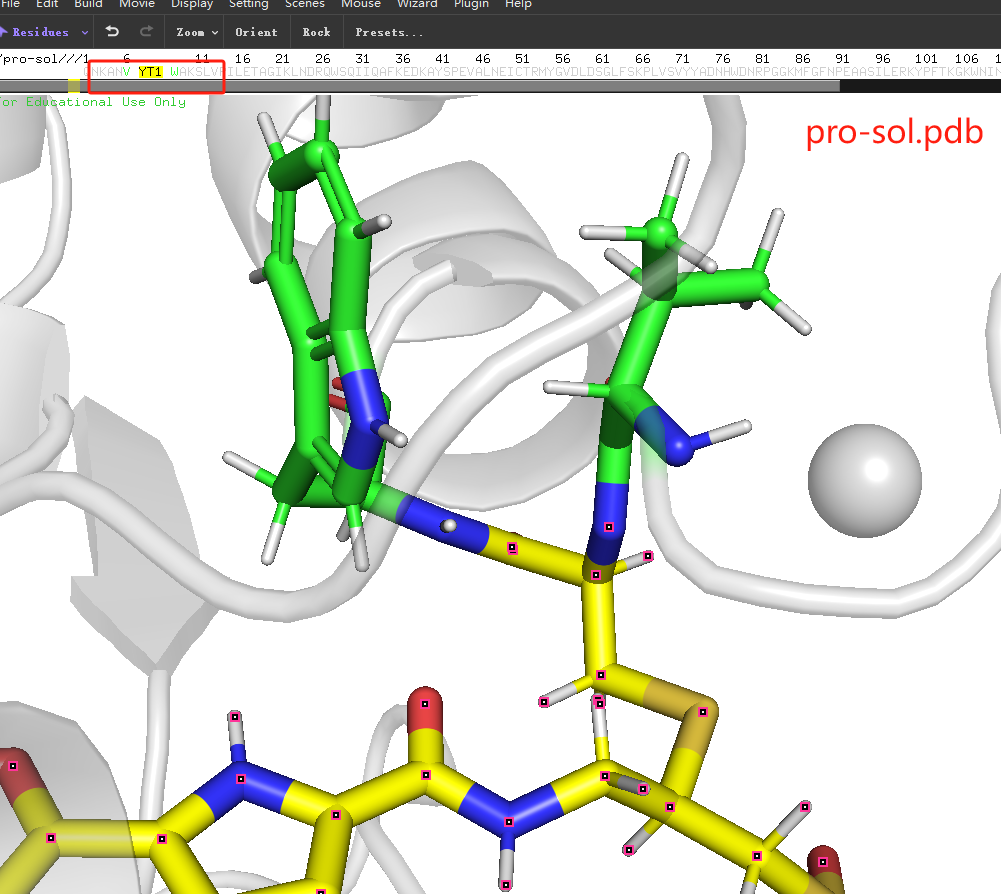Open the File menu
The height and width of the screenshot is (894, 1001).
[x=9, y=4]
